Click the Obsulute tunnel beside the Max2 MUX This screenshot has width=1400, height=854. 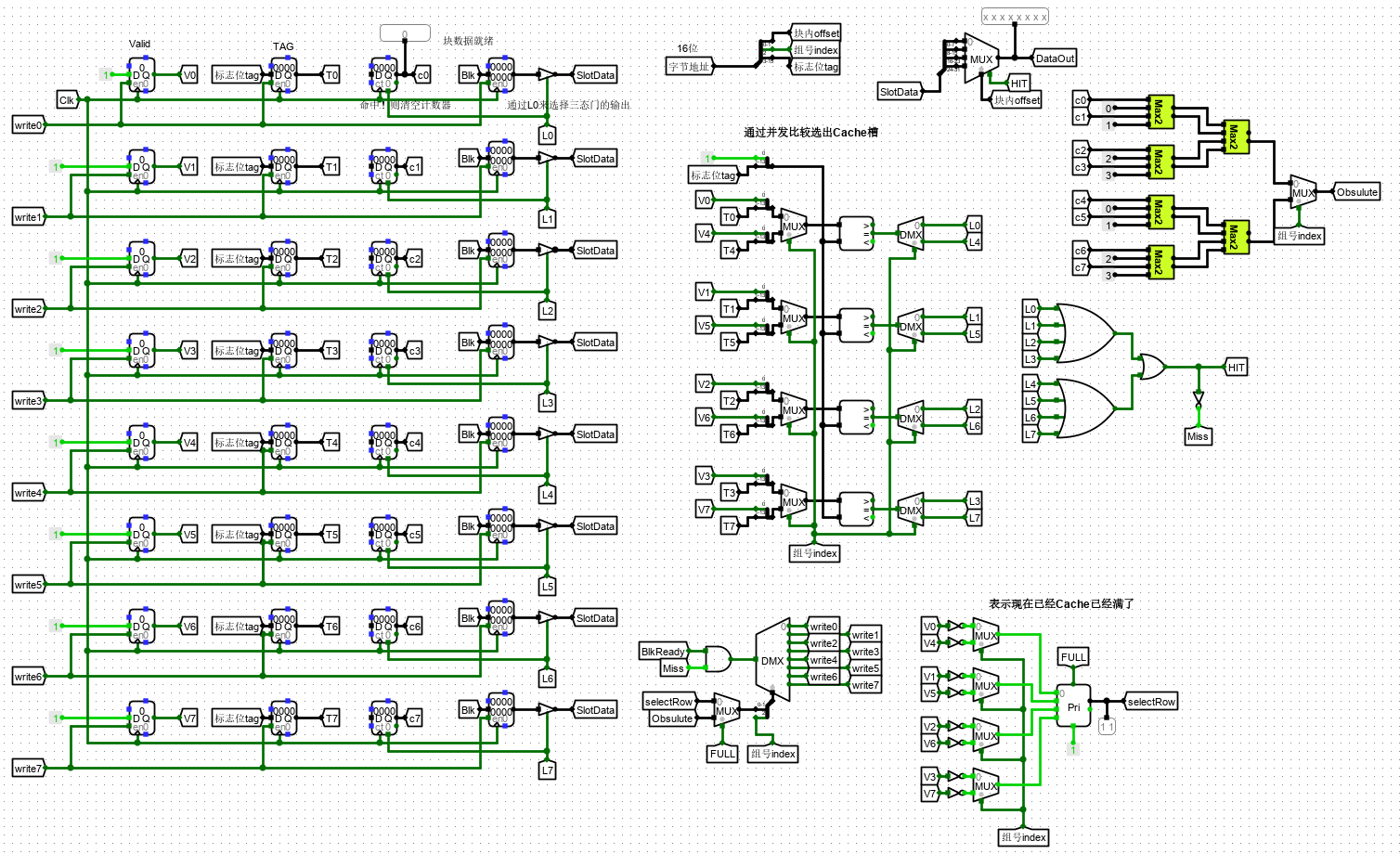coord(1356,192)
